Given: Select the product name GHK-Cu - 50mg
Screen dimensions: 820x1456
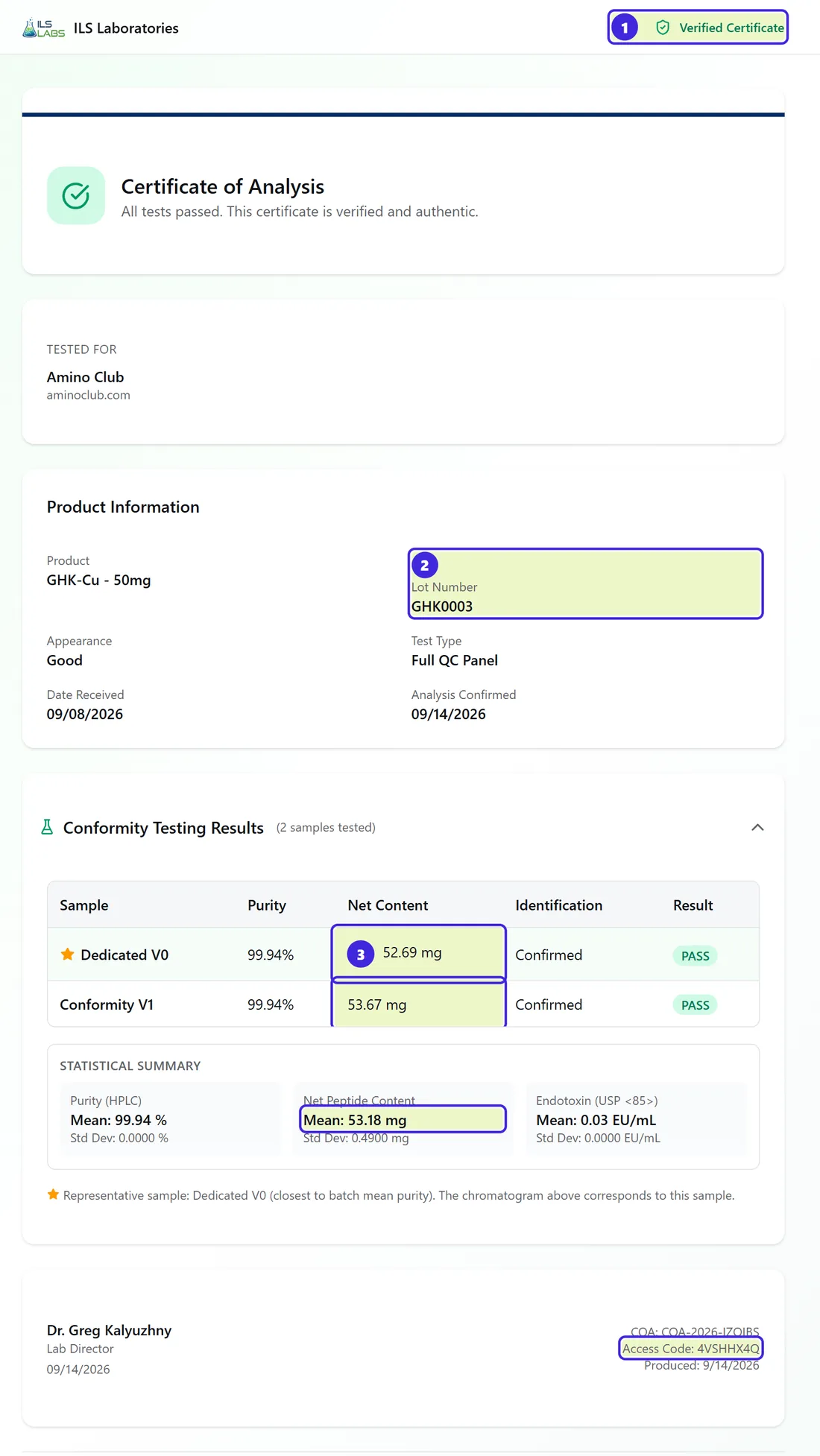Looking at the screenshot, I should pyautogui.click(x=99, y=580).
